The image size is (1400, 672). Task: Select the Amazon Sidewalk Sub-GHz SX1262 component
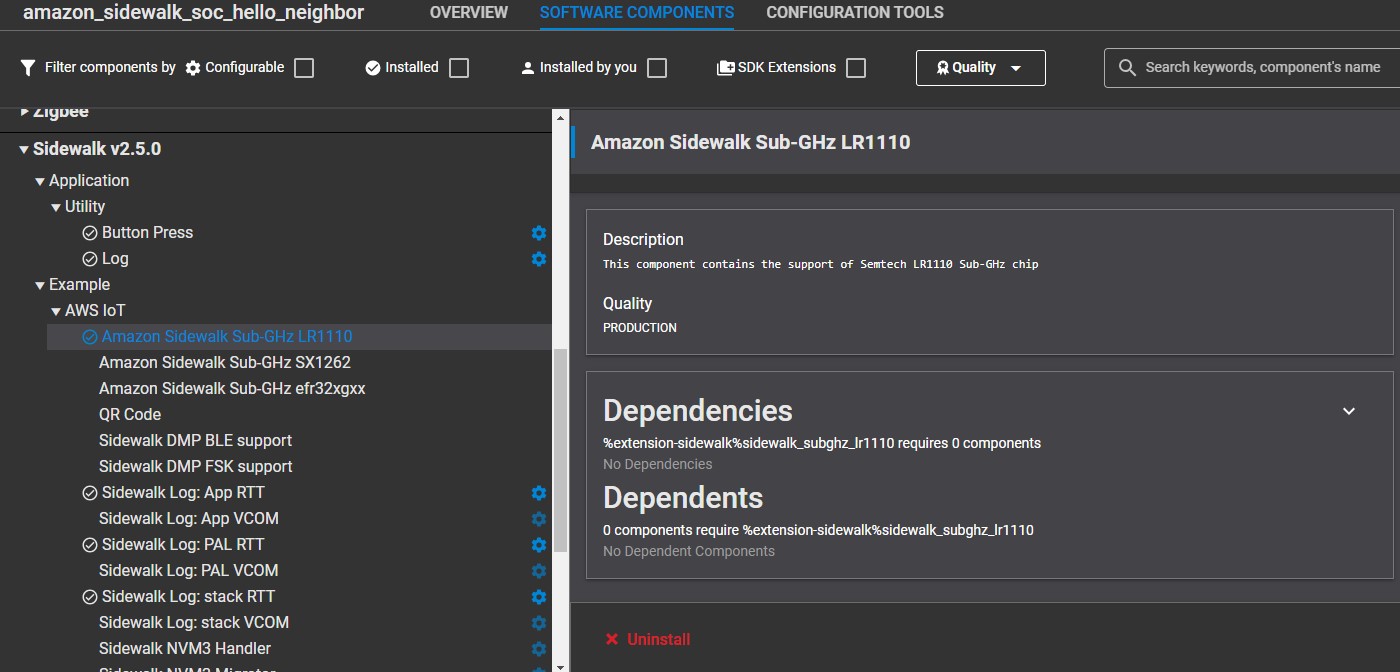click(x=225, y=362)
